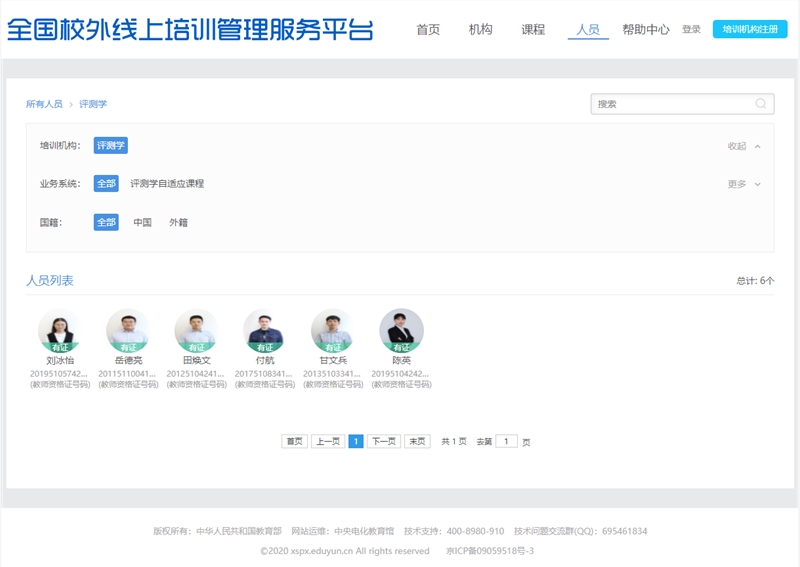Screen dimensions: 800x567
Task: Collapse the filter panel via 收起
Action: point(744,146)
